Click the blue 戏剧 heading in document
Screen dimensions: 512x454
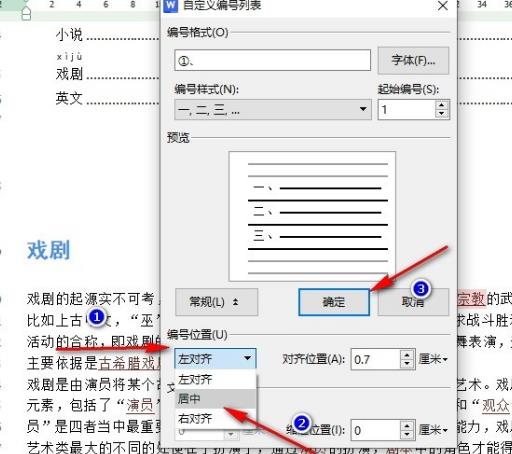point(49,250)
